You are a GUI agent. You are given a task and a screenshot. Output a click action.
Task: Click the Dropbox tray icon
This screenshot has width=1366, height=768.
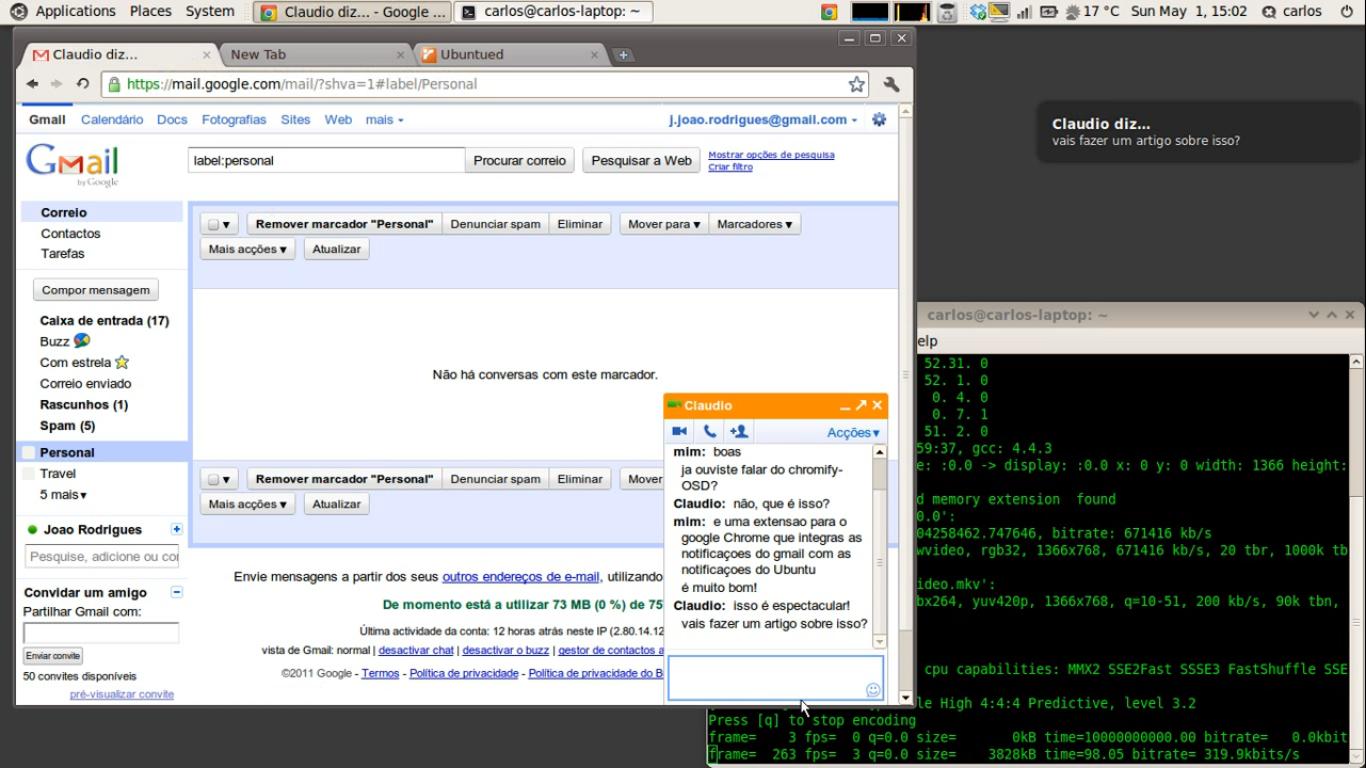click(x=978, y=12)
